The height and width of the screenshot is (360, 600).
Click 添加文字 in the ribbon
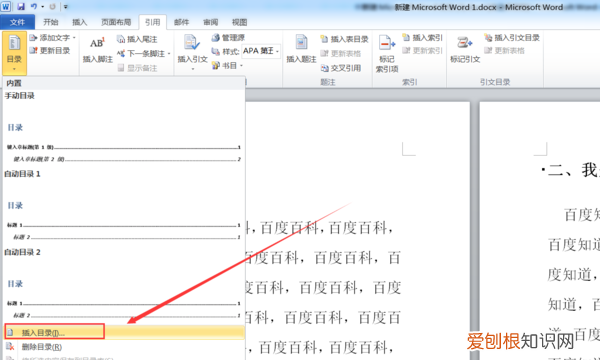(52, 38)
